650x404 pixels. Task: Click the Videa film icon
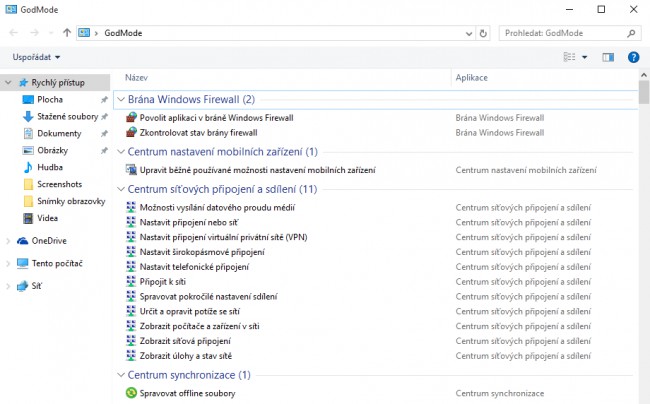[28, 218]
